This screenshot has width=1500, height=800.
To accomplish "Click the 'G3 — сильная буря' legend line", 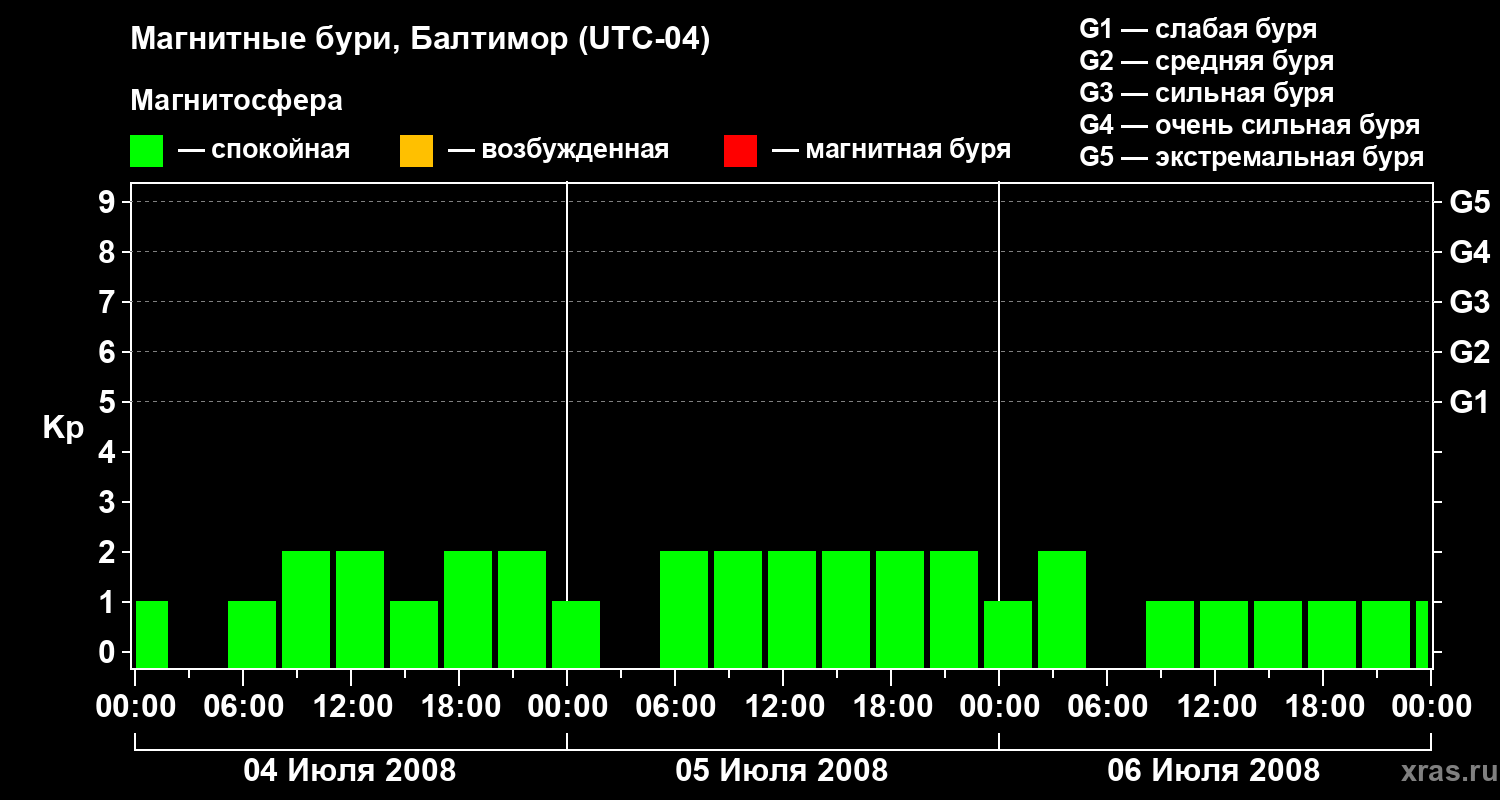I will [1206, 93].
